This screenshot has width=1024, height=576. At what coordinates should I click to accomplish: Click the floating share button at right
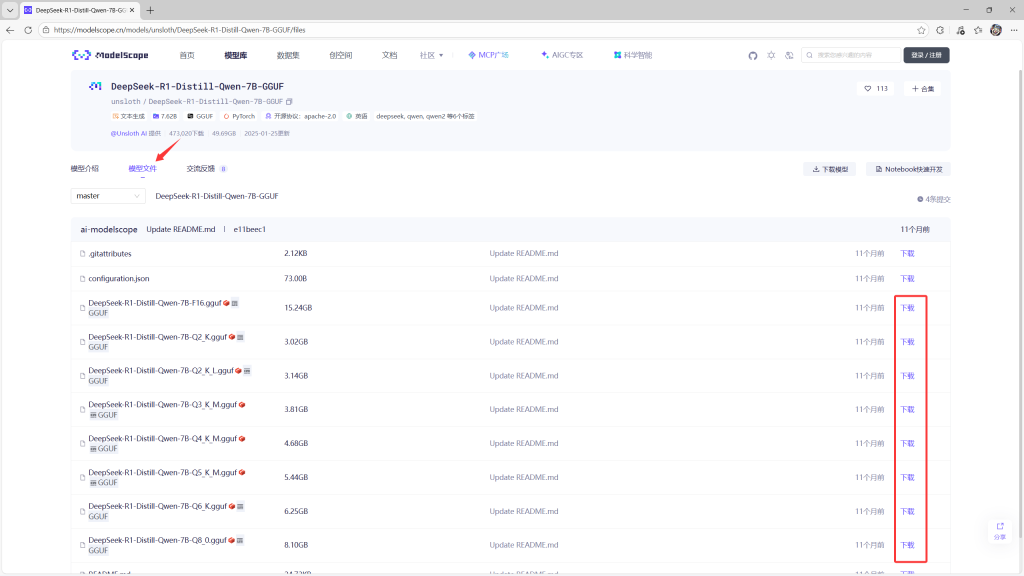click(x=999, y=530)
